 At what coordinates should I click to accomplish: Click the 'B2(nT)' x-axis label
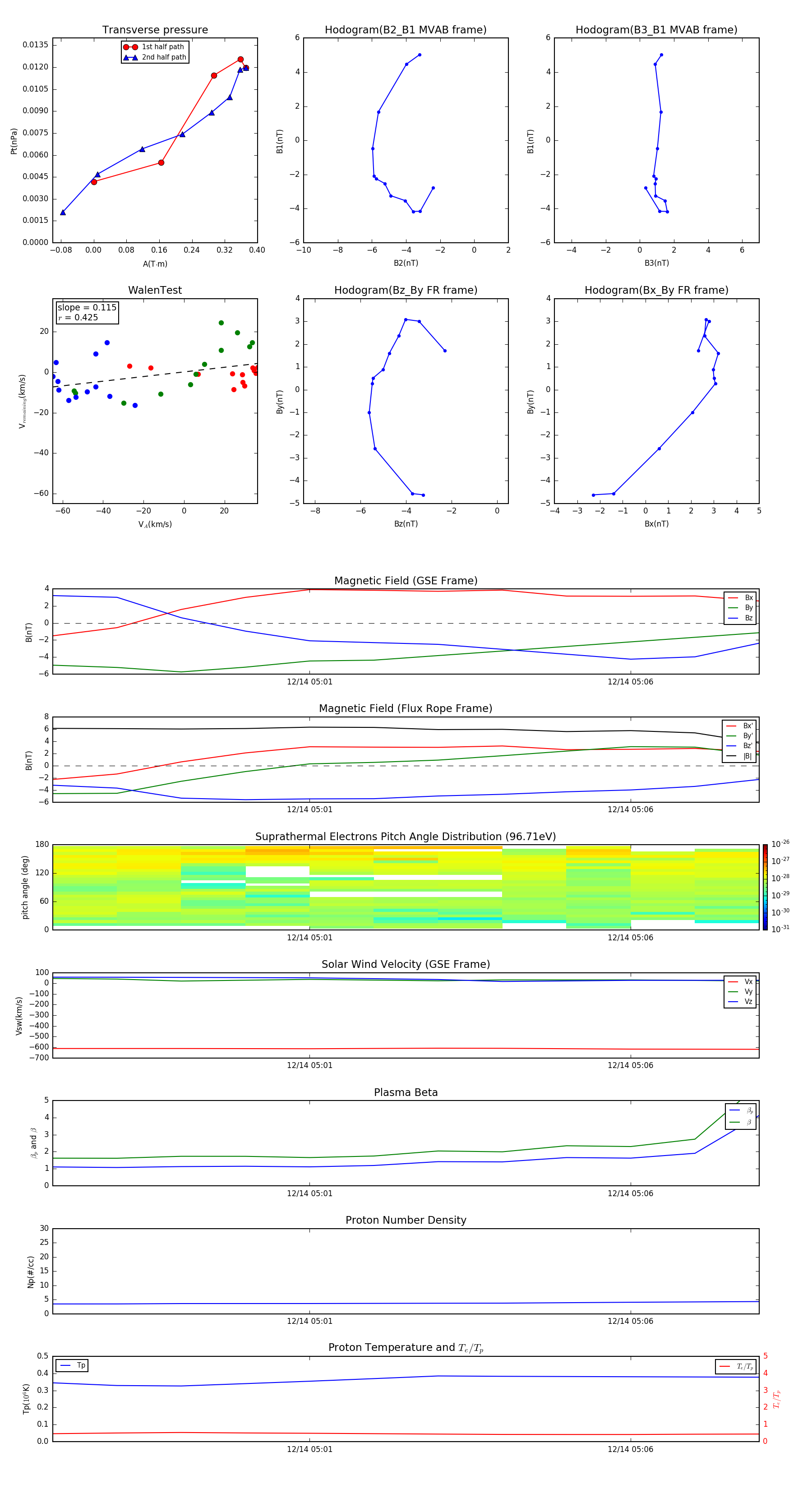[x=406, y=263]
